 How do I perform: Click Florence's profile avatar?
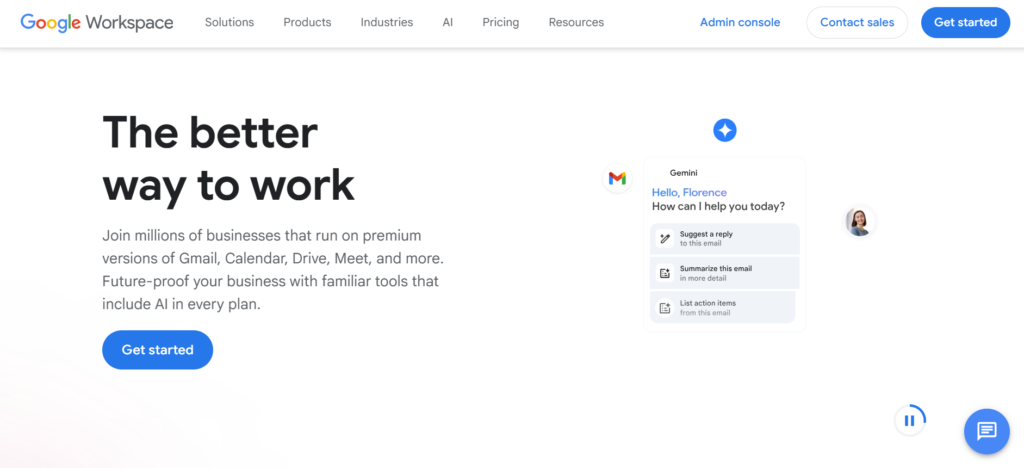pyautogui.click(x=859, y=221)
